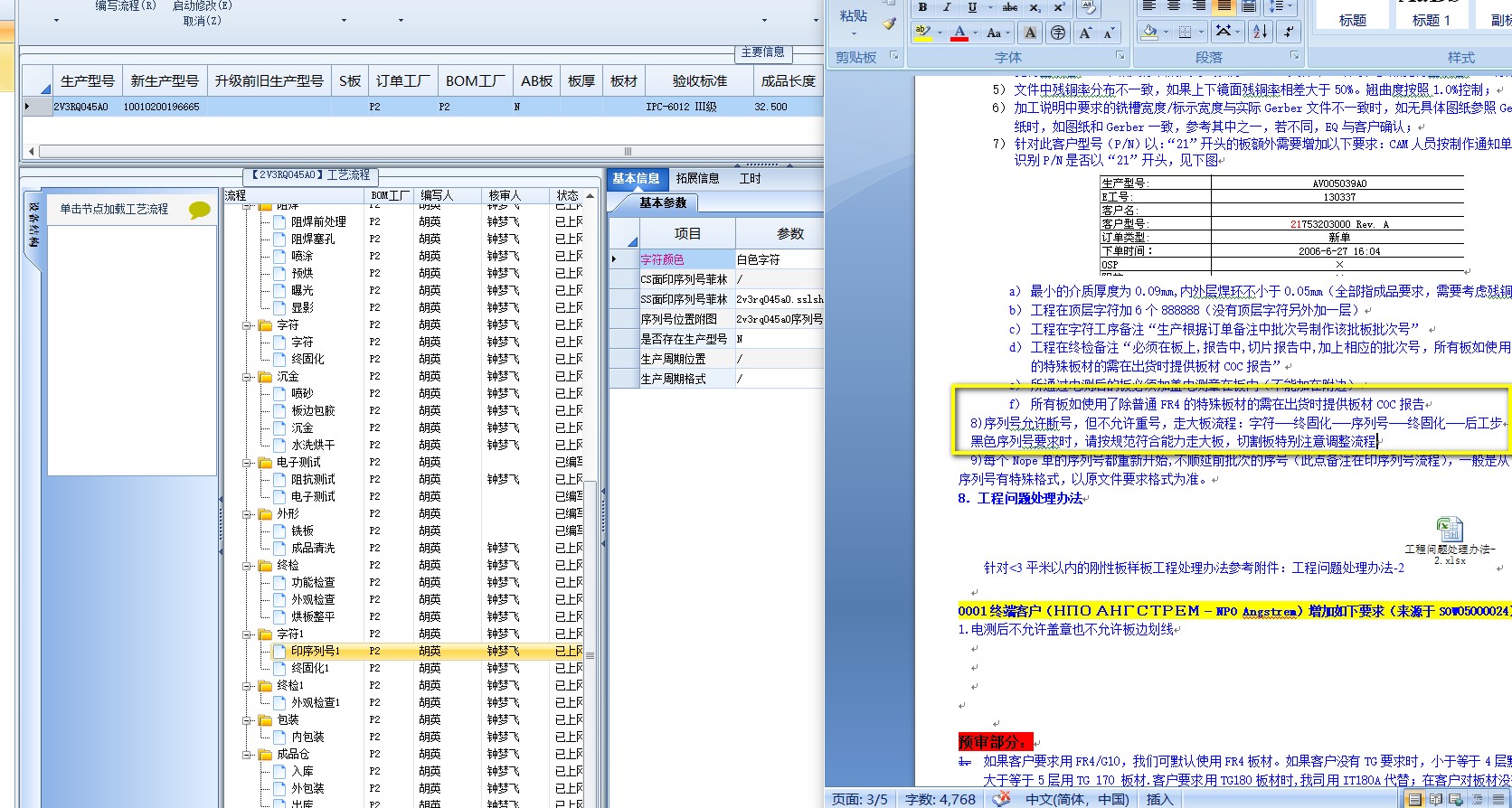The image size is (1512, 808).
Task: Click the proofing errors icon in status bar
Action: tap(1000, 799)
